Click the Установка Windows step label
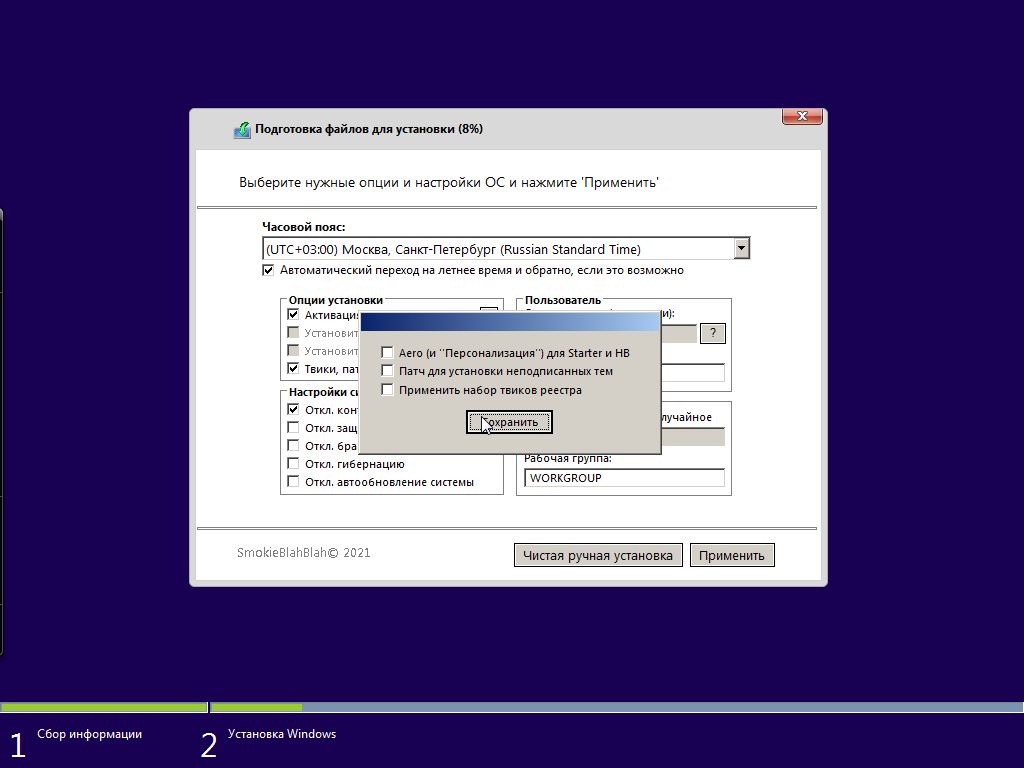1024x768 pixels. tap(282, 734)
